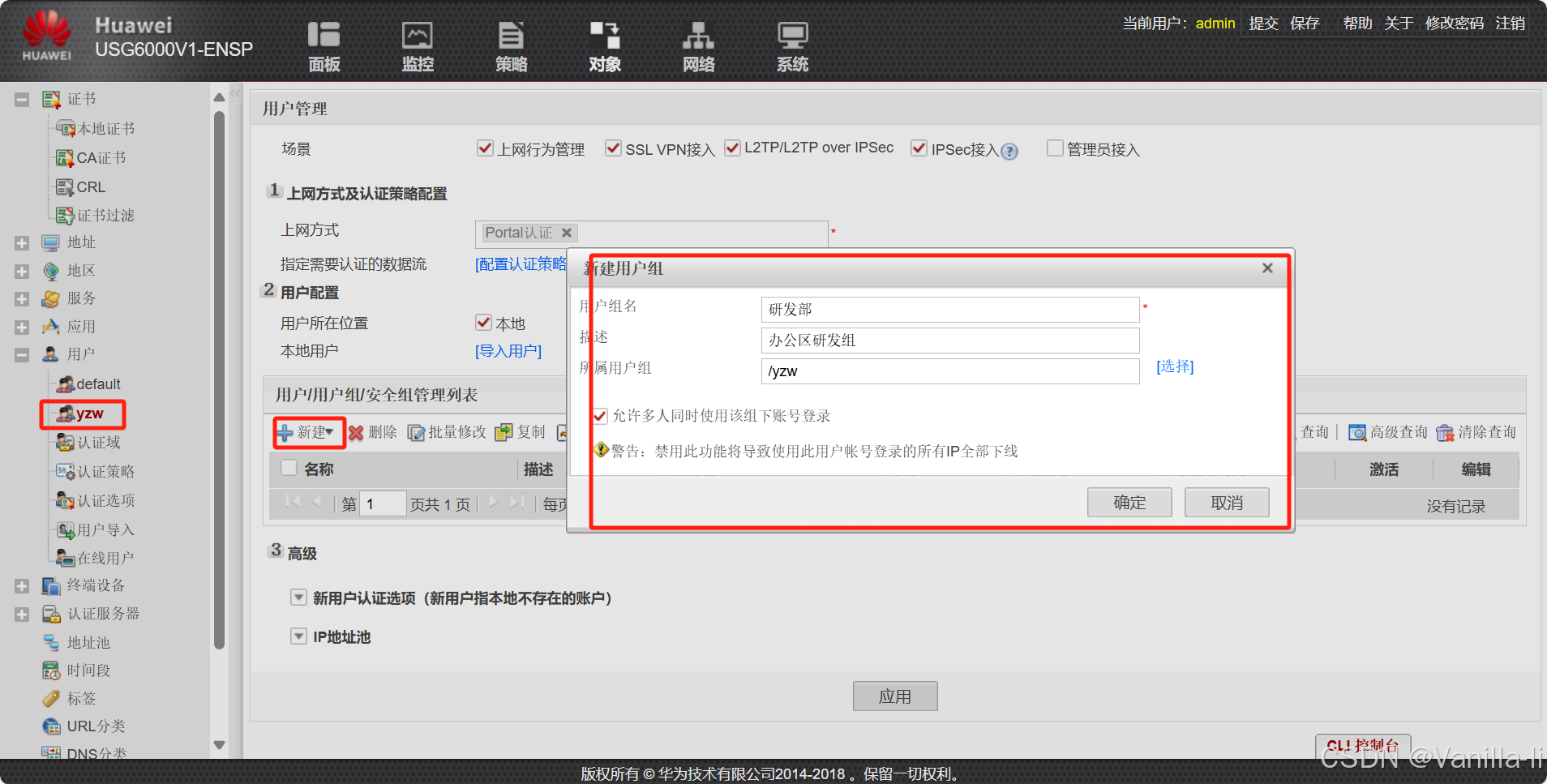Open URL分类 in the sidebar

[x=96, y=726]
